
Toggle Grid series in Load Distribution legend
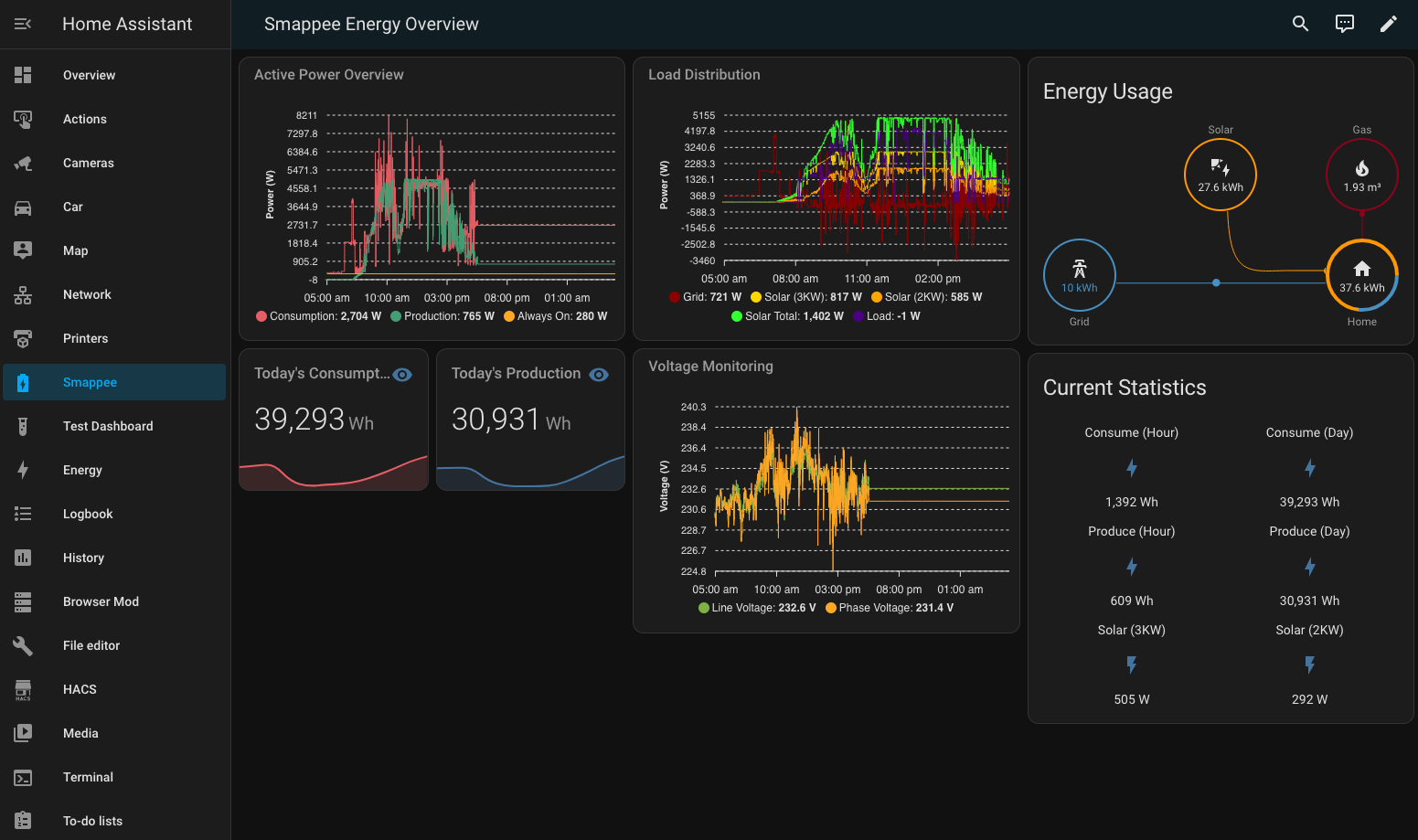click(x=705, y=297)
